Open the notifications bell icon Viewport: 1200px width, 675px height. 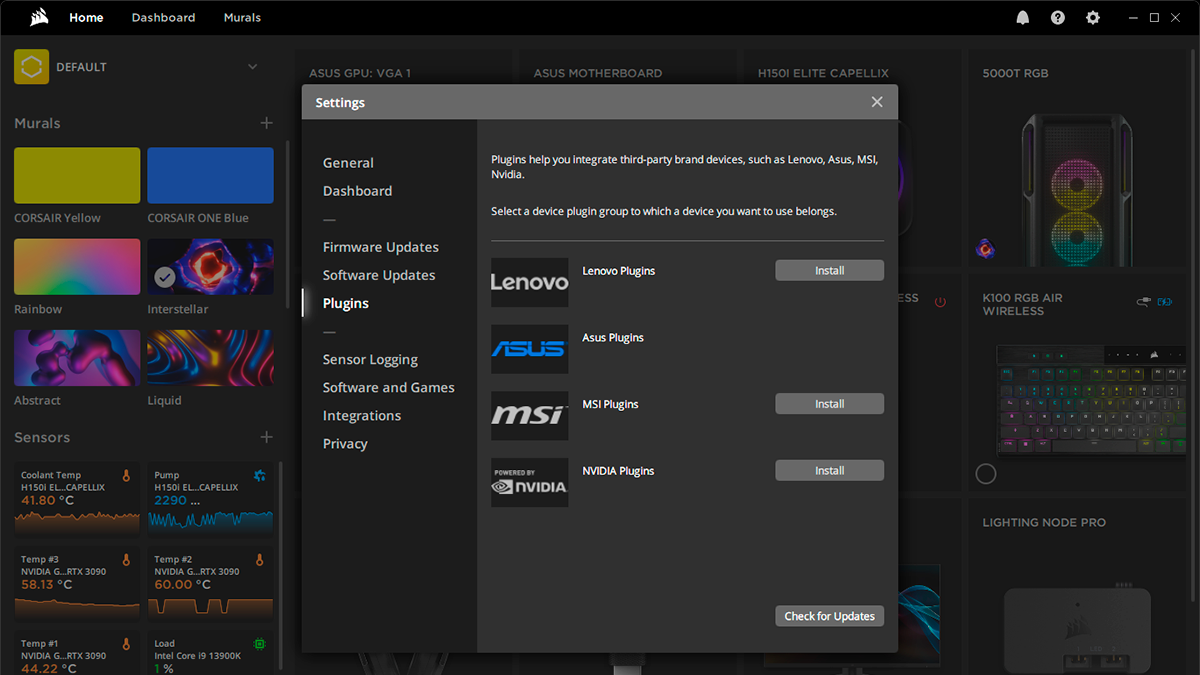tap(1023, 18)
